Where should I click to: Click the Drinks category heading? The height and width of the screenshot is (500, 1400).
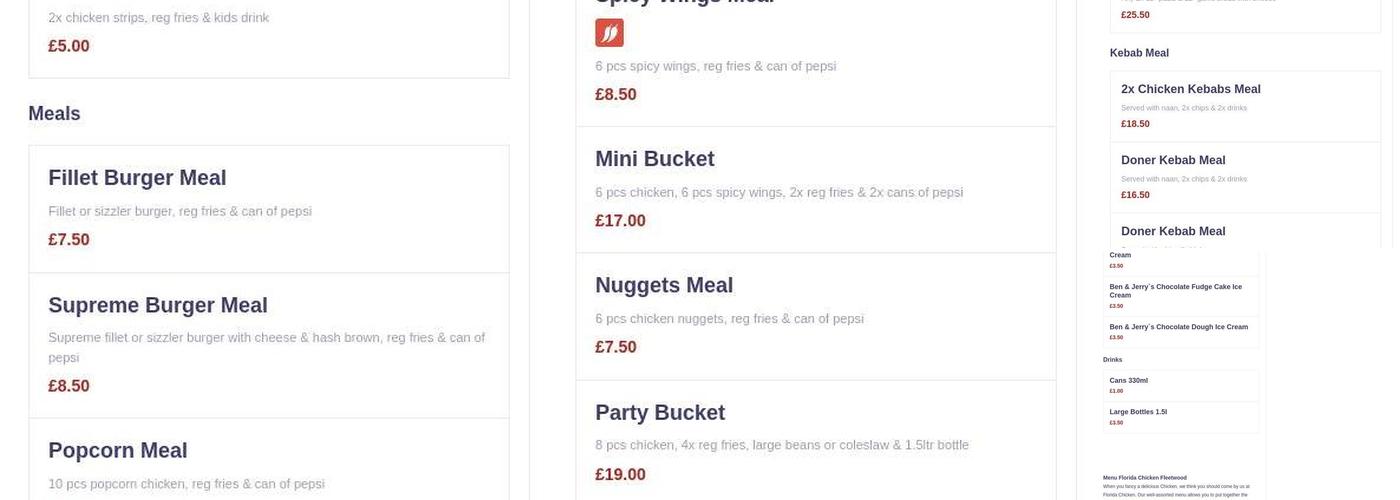pos(1112,360)
